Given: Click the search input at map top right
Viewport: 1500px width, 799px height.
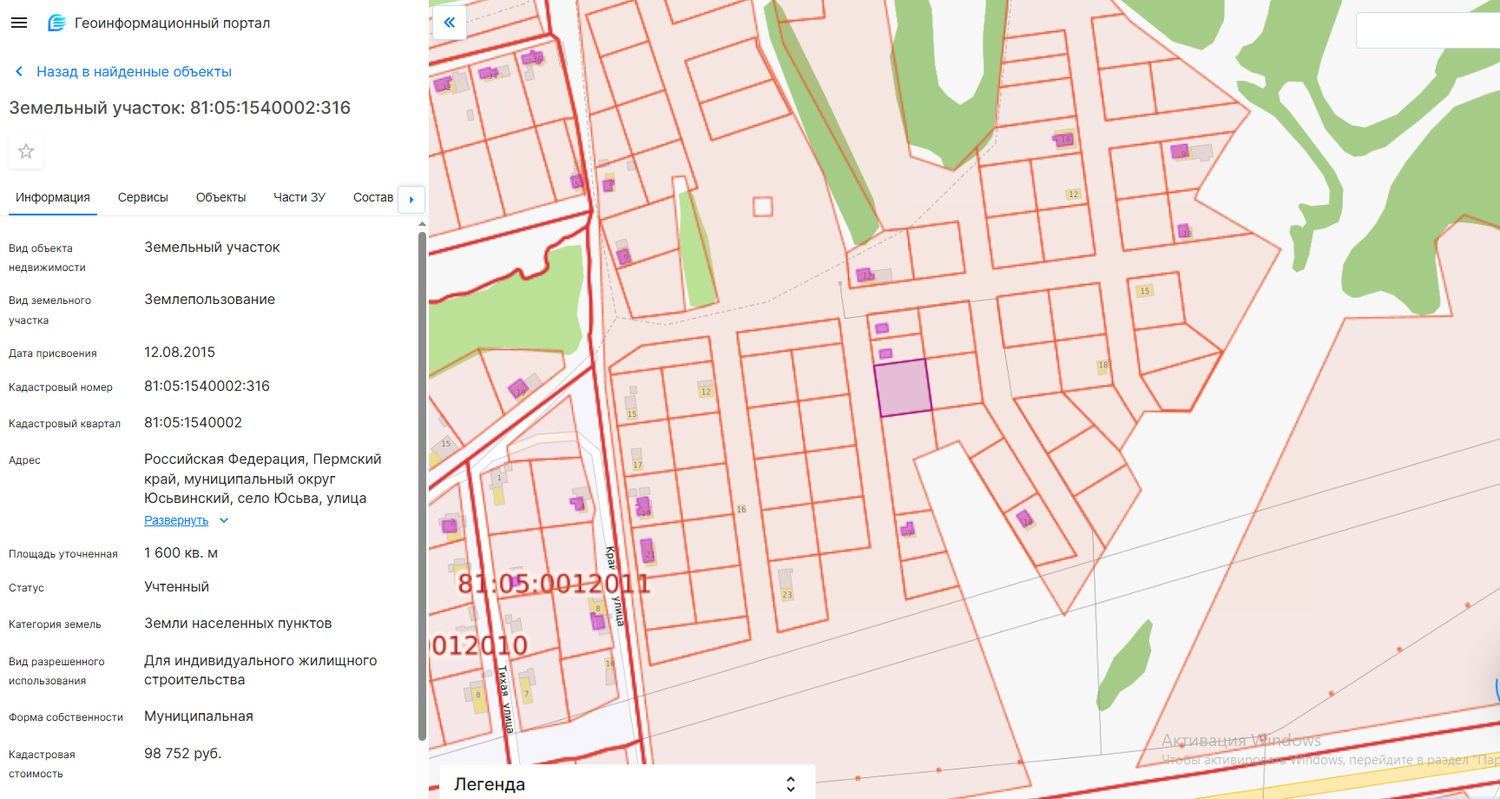Looking at the screenshot, I should click(x=1428, y=30).
